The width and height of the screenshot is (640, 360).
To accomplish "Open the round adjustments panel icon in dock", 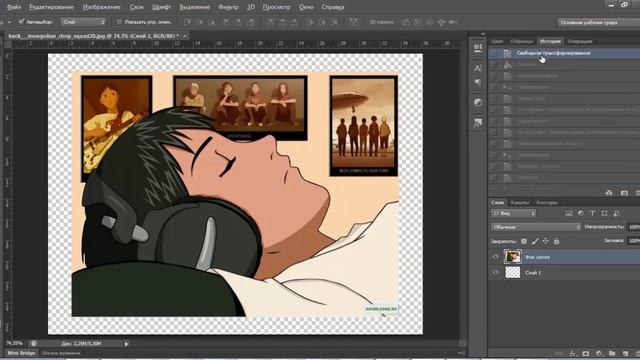I will tap(478, 102).
